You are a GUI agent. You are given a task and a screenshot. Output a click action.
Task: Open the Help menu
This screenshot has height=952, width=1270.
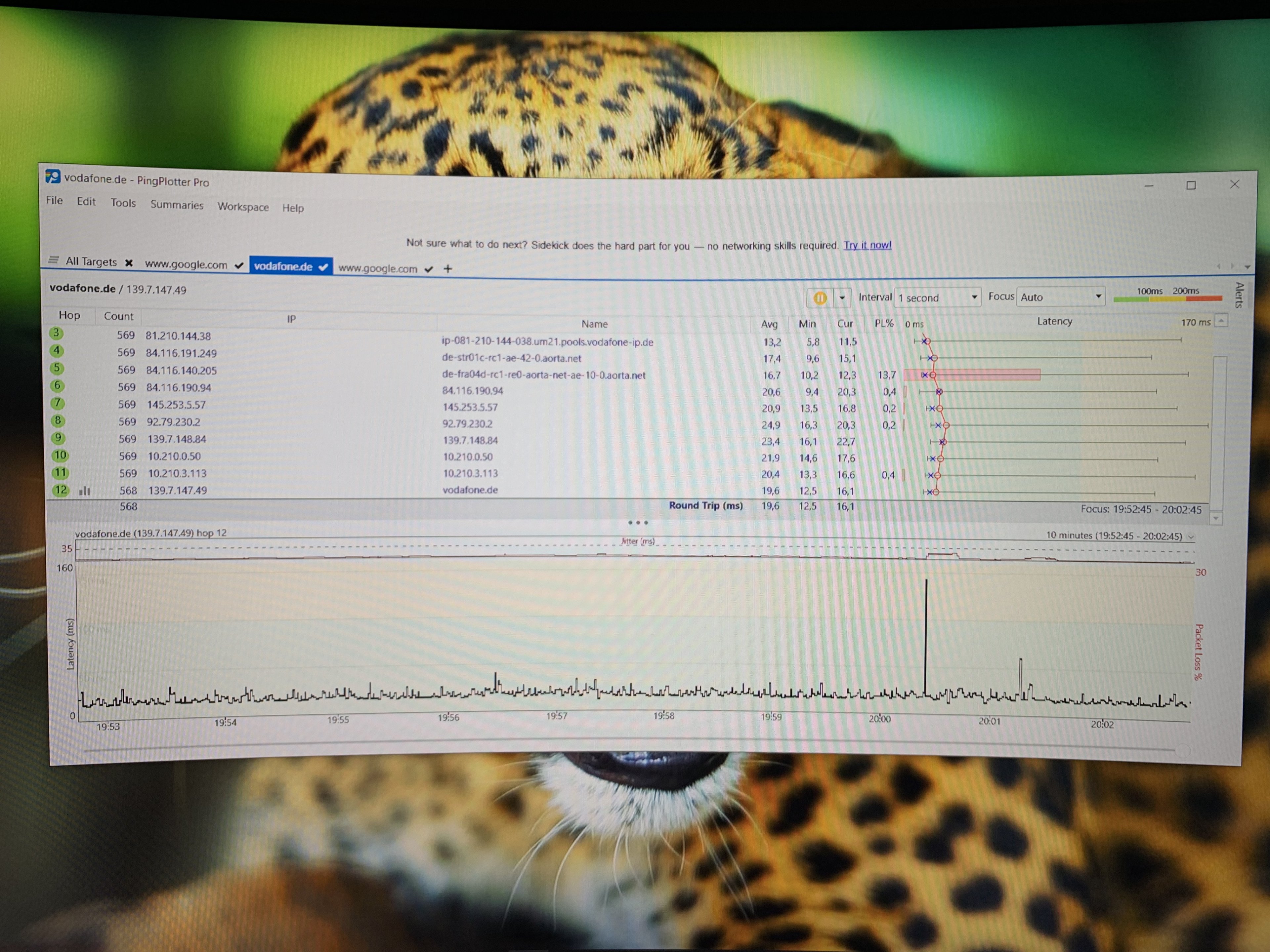tap(293, 208)
